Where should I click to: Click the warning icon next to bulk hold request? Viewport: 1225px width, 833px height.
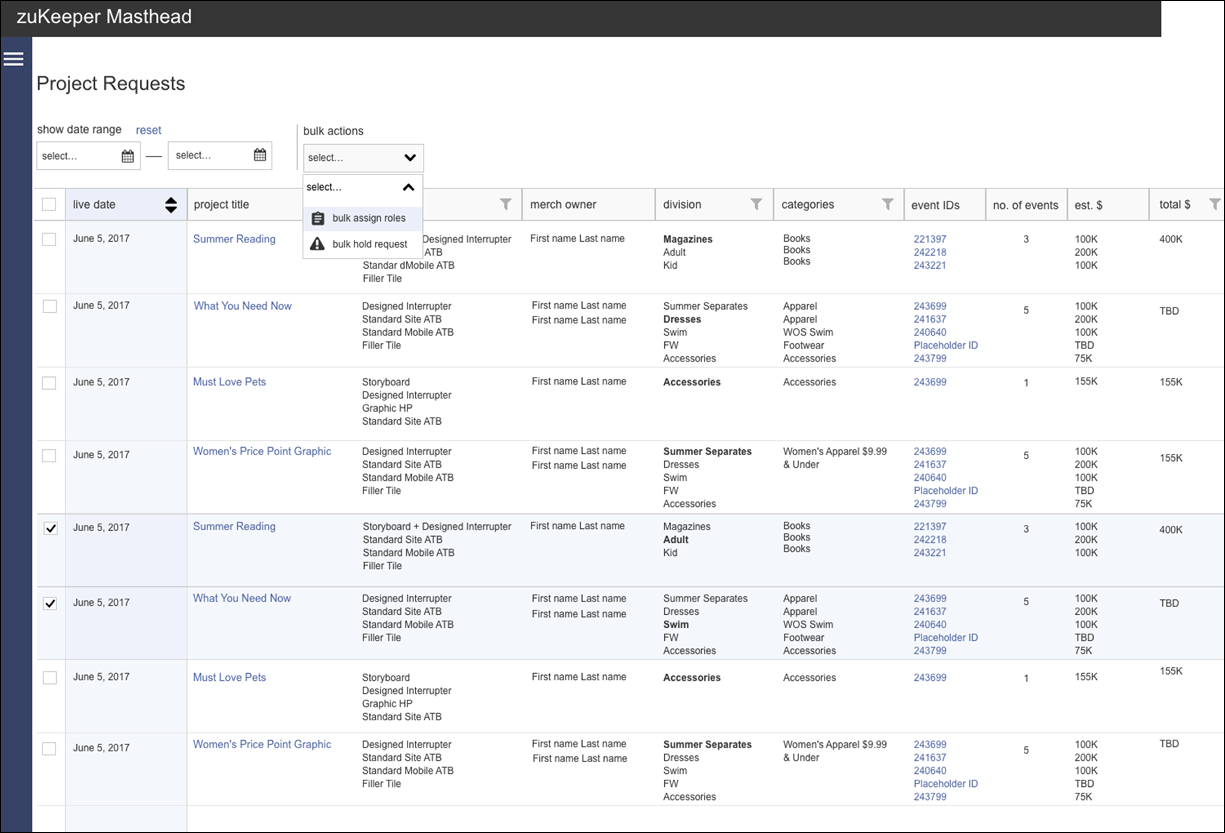pos(316,243)
